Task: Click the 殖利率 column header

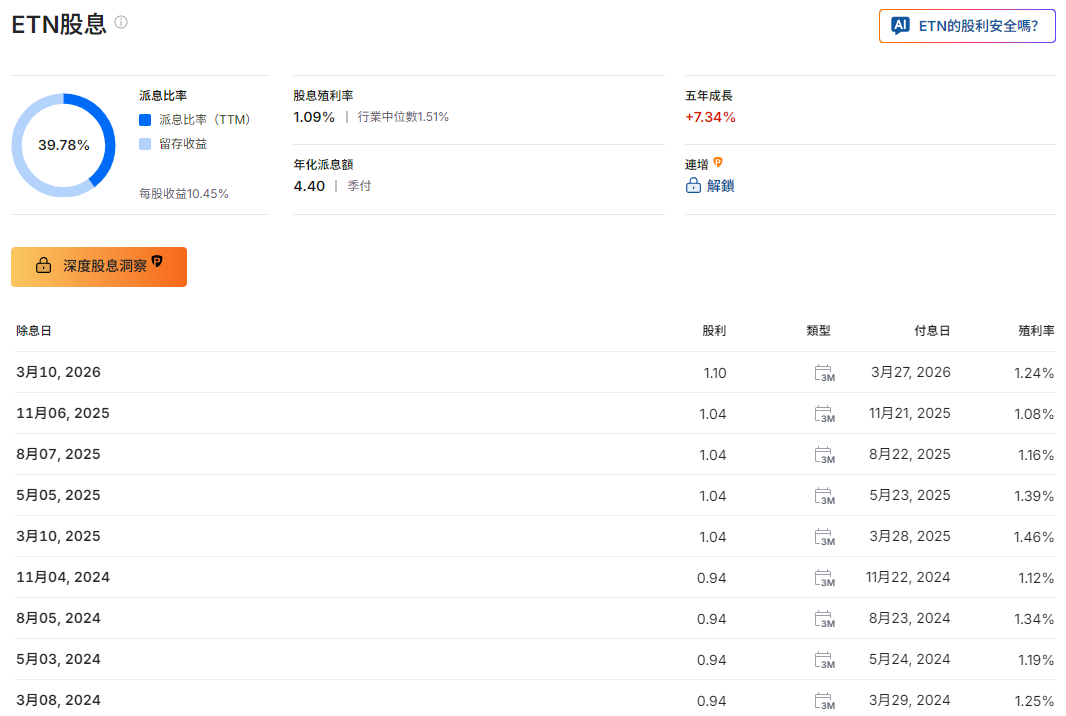Action: [x=1036, y=331]
